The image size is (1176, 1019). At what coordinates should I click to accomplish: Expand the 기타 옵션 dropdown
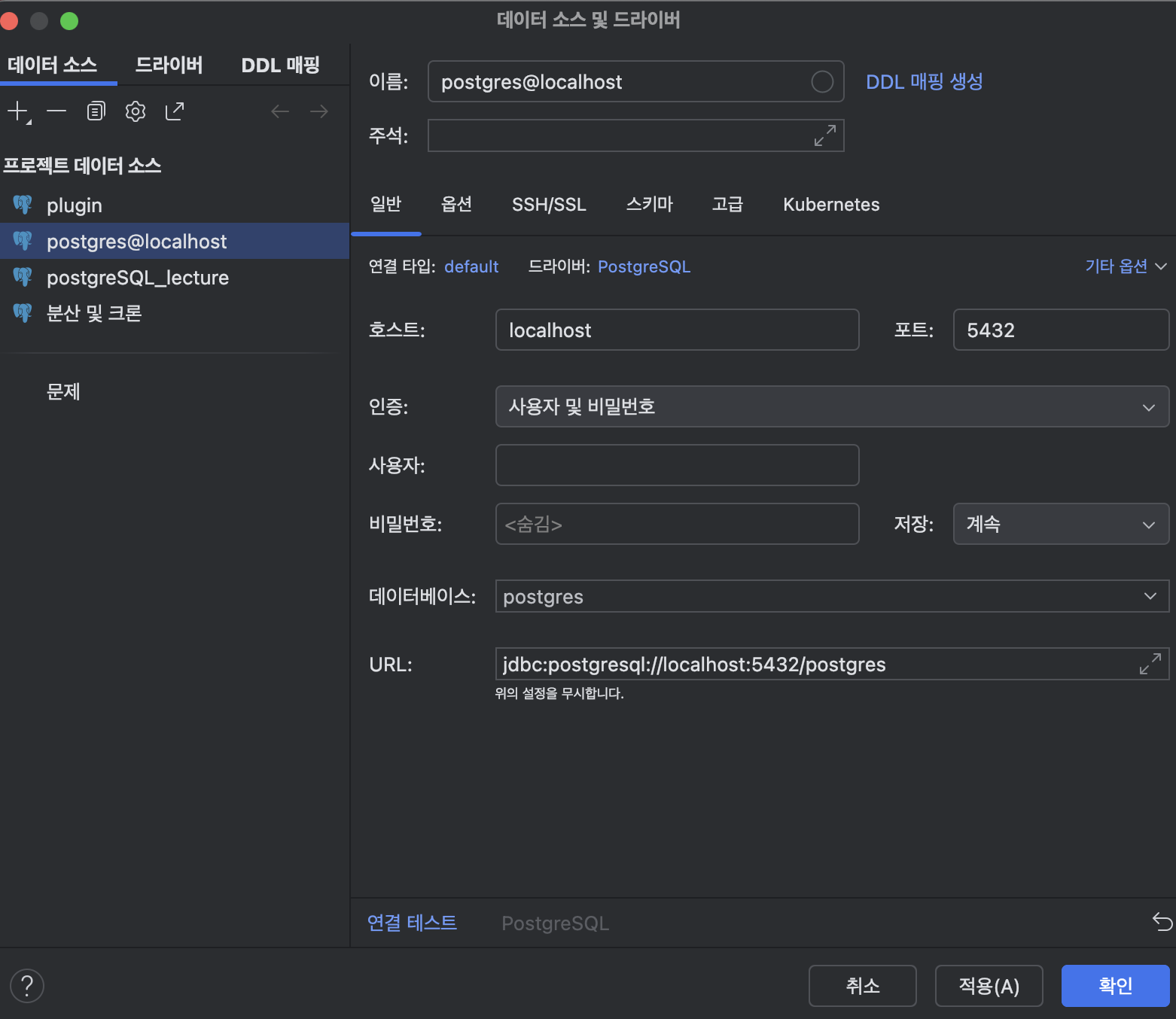coord(1126,266)
